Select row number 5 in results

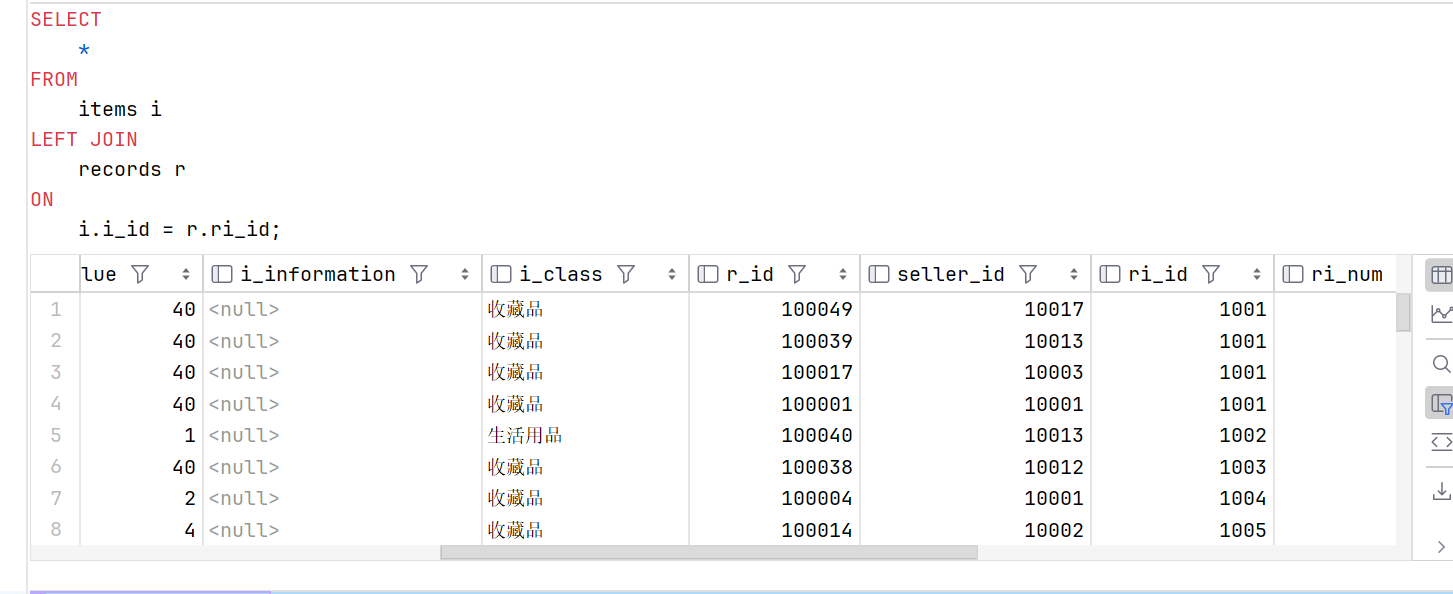point(55,435)
